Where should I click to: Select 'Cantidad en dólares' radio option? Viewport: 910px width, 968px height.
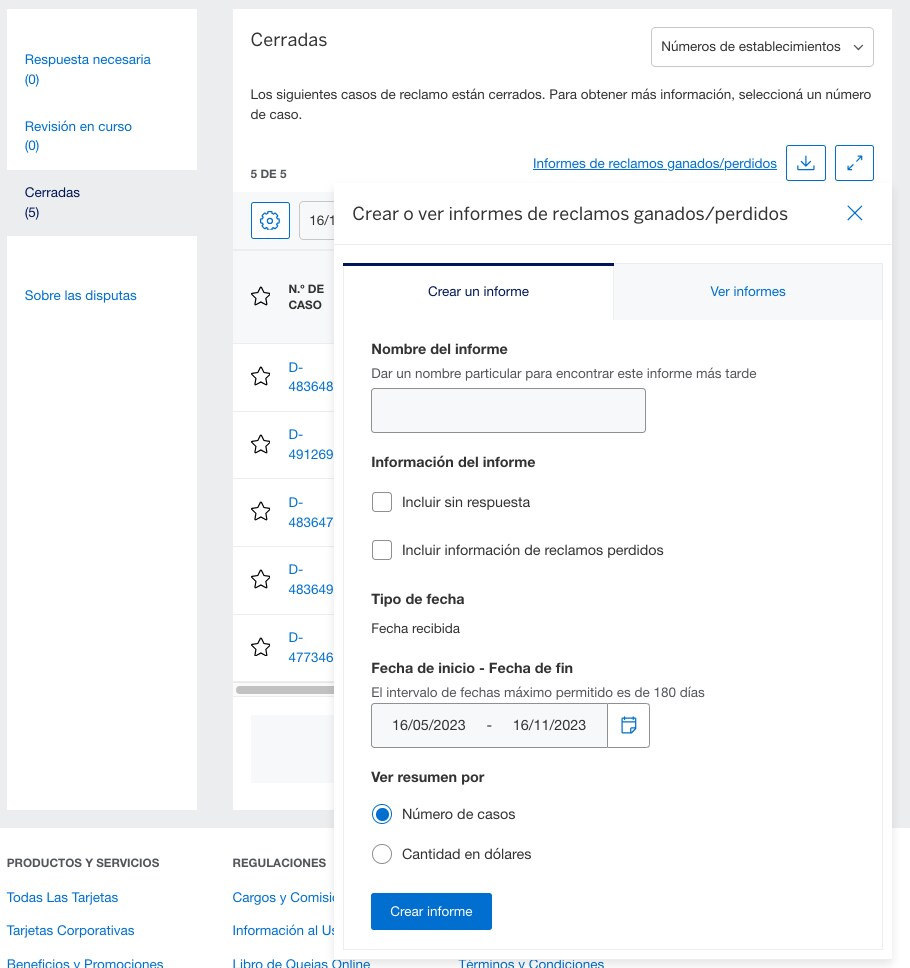(x=381, y=854)
